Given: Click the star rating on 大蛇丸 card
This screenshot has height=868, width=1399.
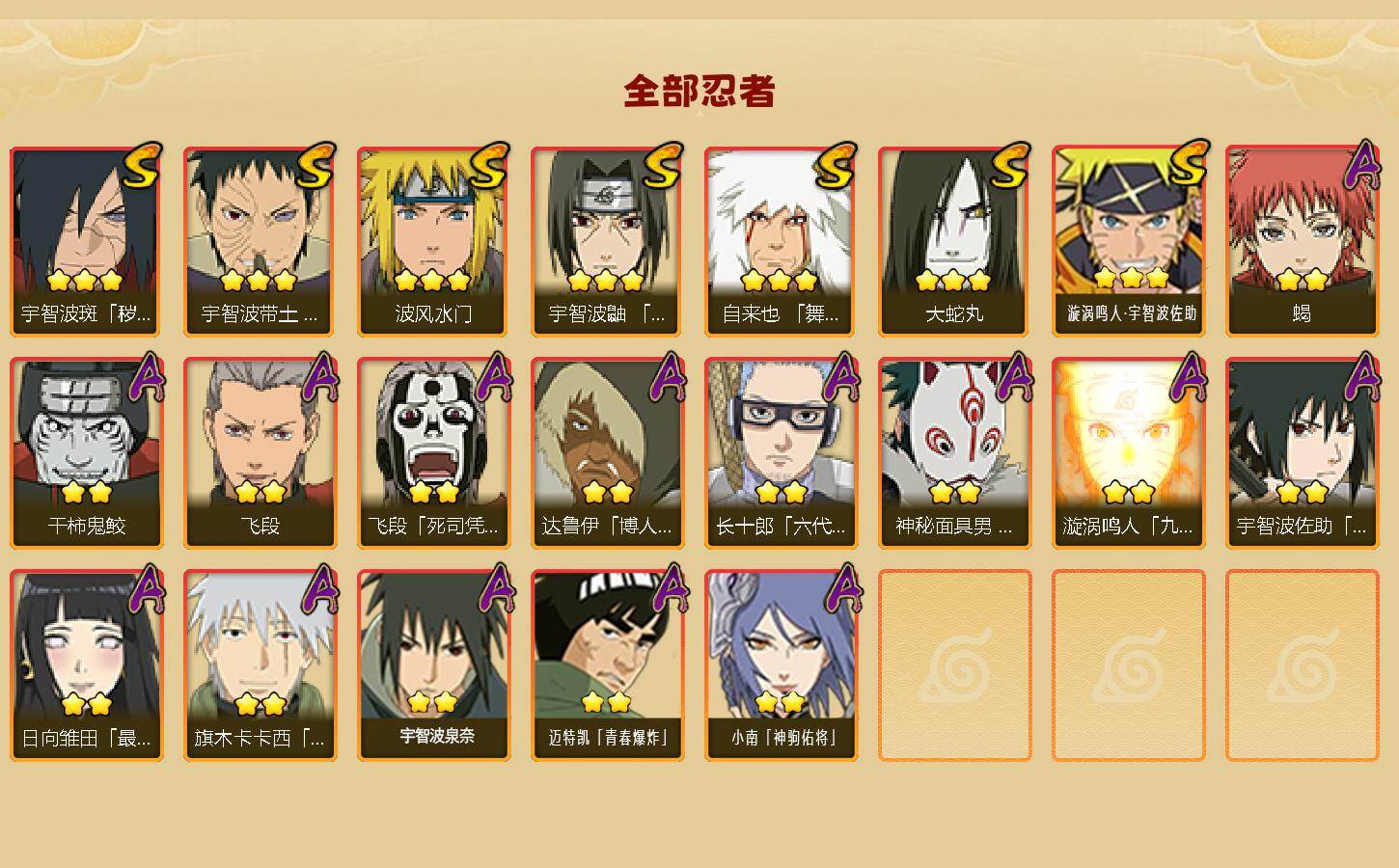Looking at the screenshot, I should (953, 281).
